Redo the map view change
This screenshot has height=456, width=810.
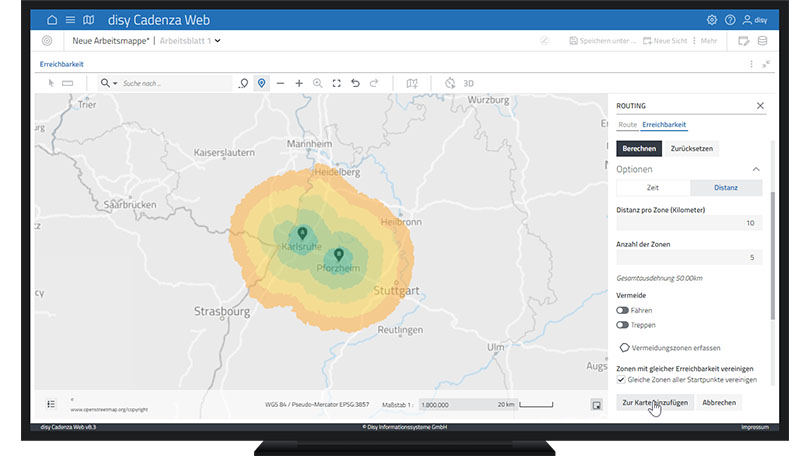[x=374, y=83]
